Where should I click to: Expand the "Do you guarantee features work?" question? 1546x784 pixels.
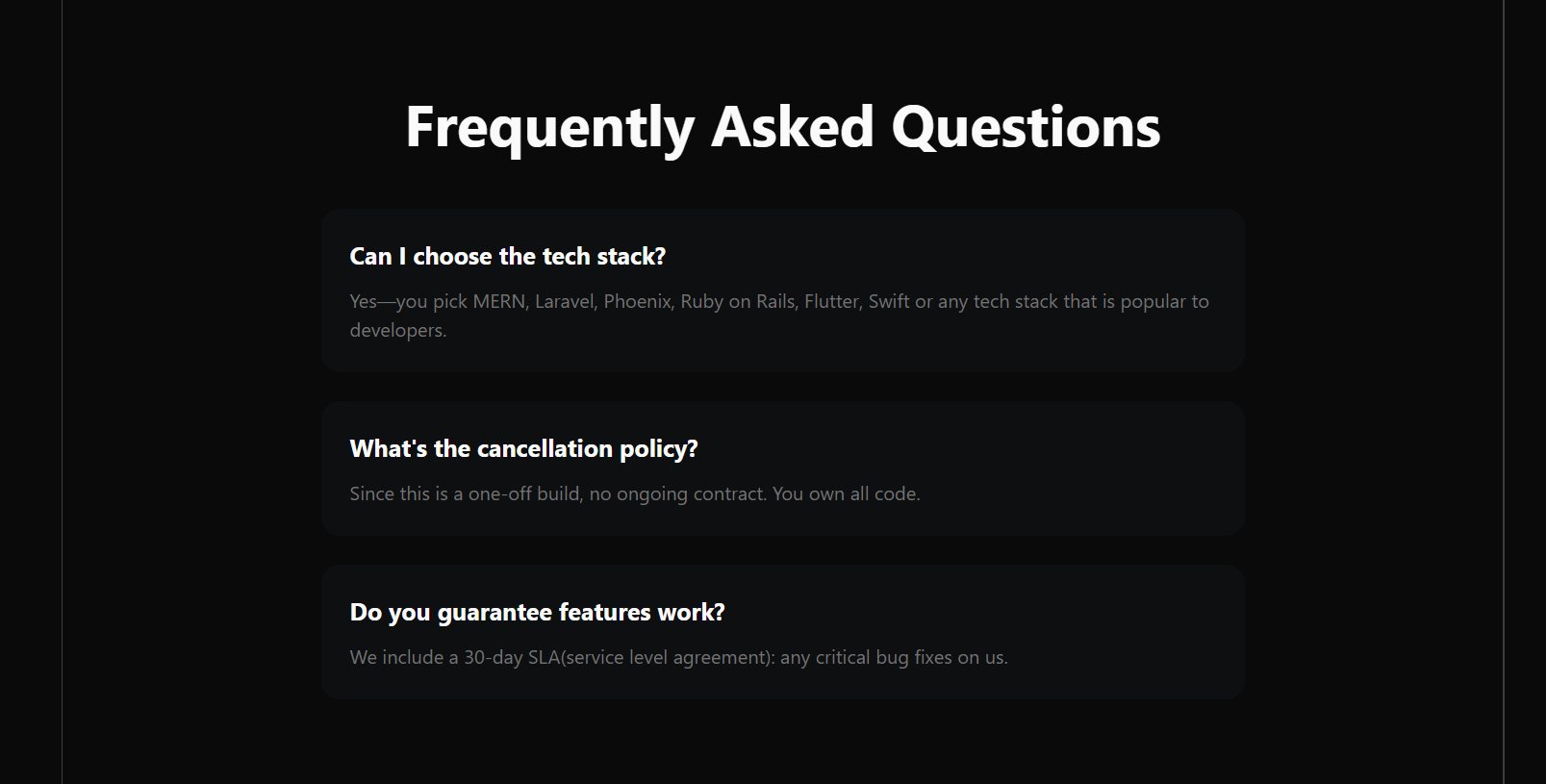click(x=537, y=613)
